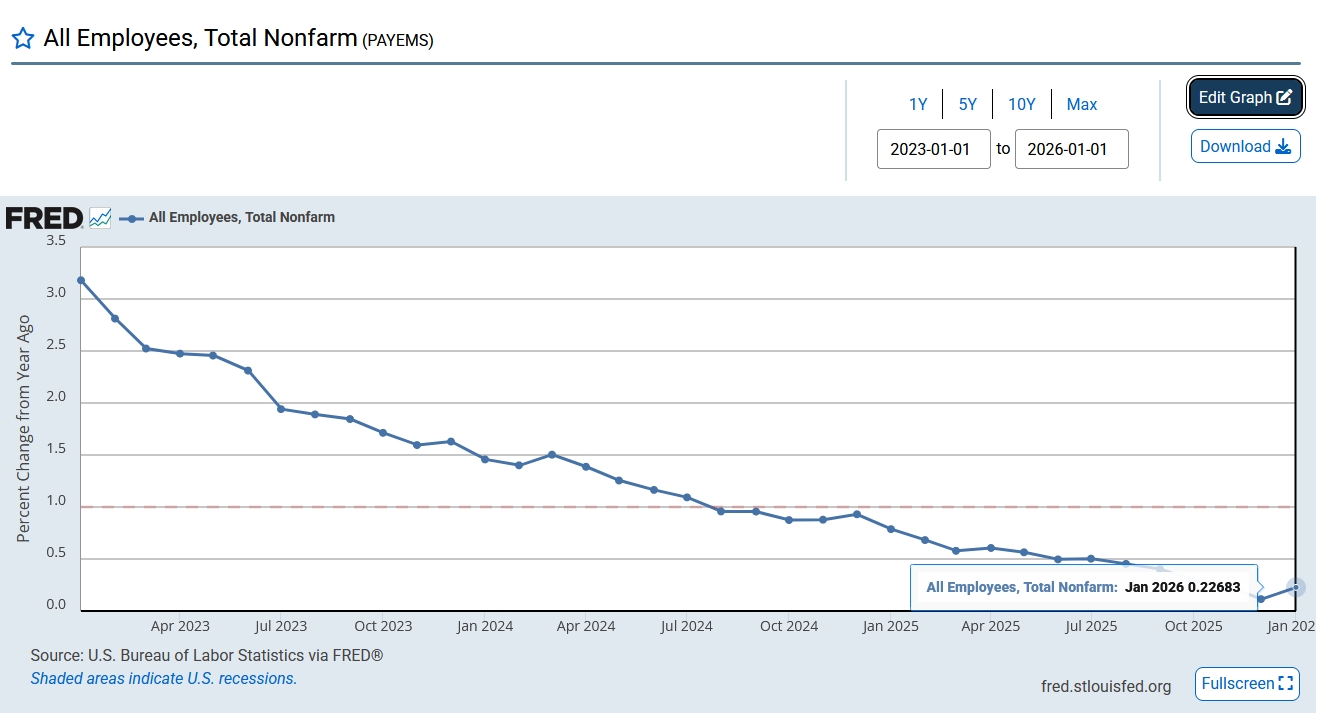Viewport: 1319px width, 718px height.
Task: Click the blue series marker in legend
Action: [x=131, y=218]
